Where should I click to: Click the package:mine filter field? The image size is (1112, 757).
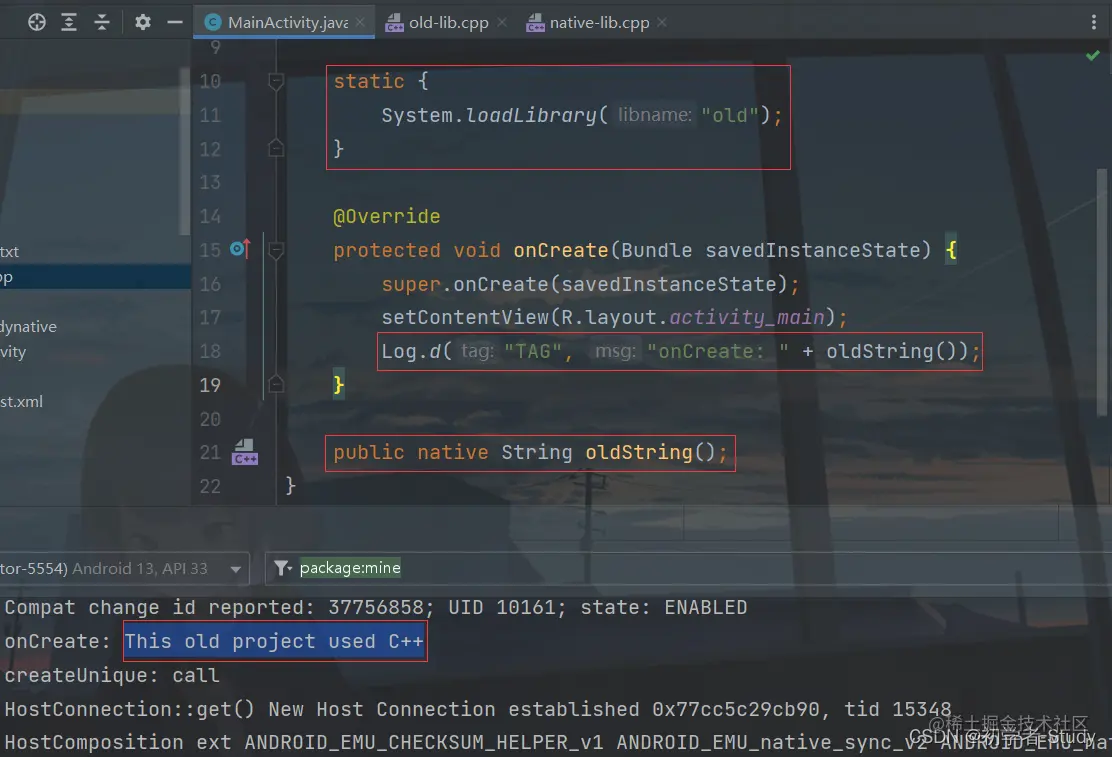[x=350, y=568]
